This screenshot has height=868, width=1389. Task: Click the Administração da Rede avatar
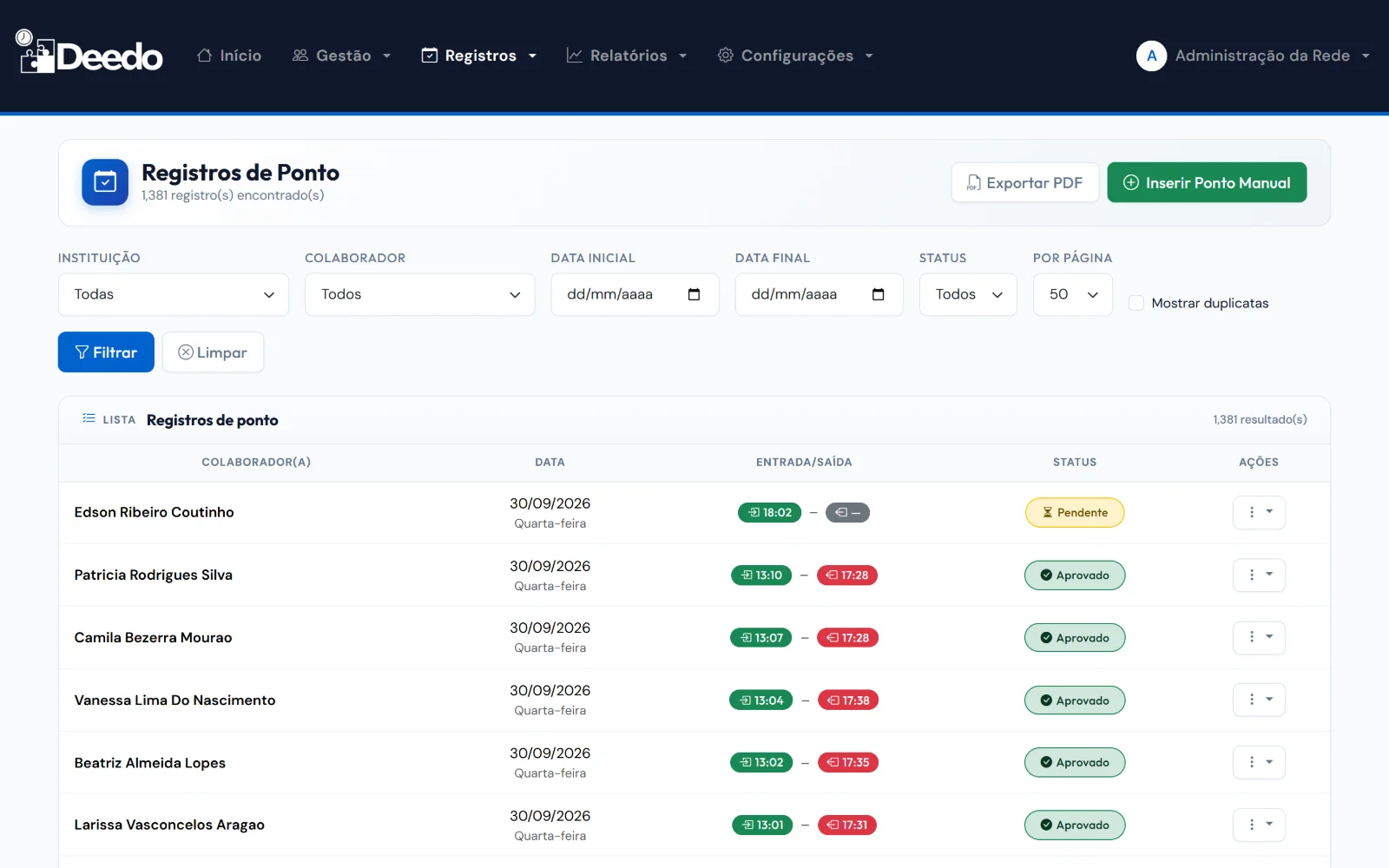pos(1151,56)
